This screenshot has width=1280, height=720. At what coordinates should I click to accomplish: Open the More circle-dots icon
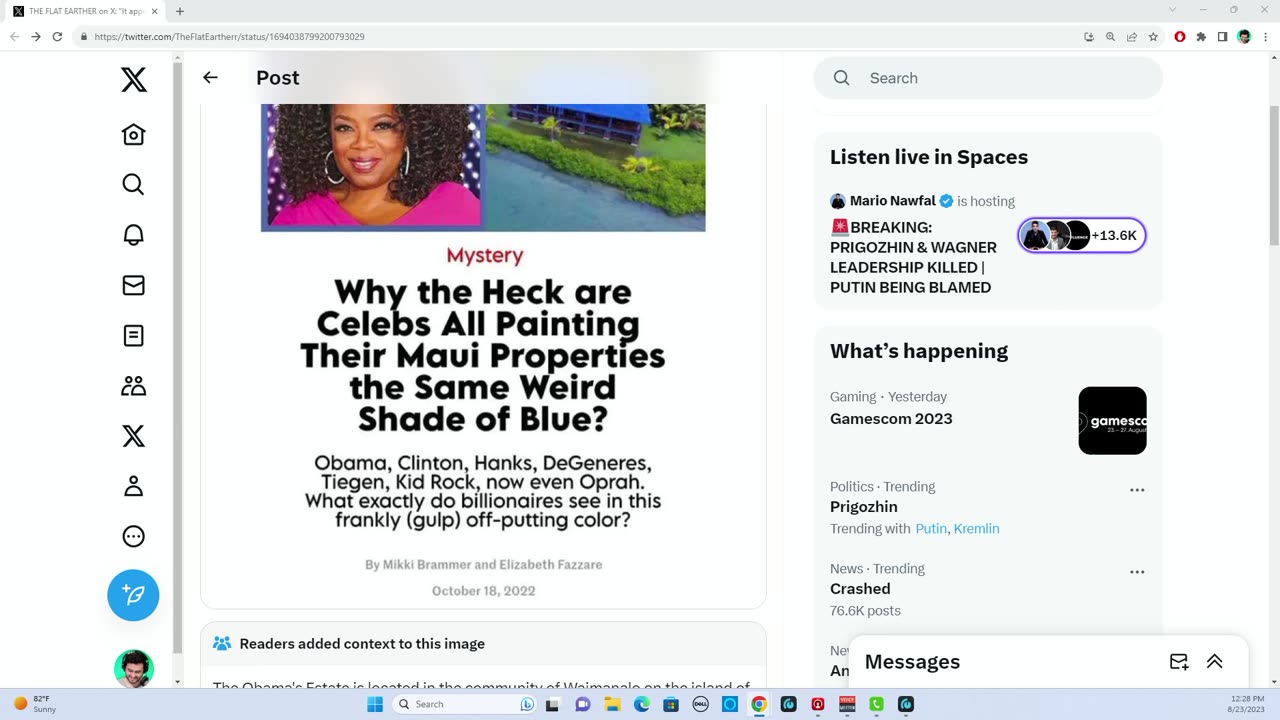pyautogui.click(x=133, y=537)
